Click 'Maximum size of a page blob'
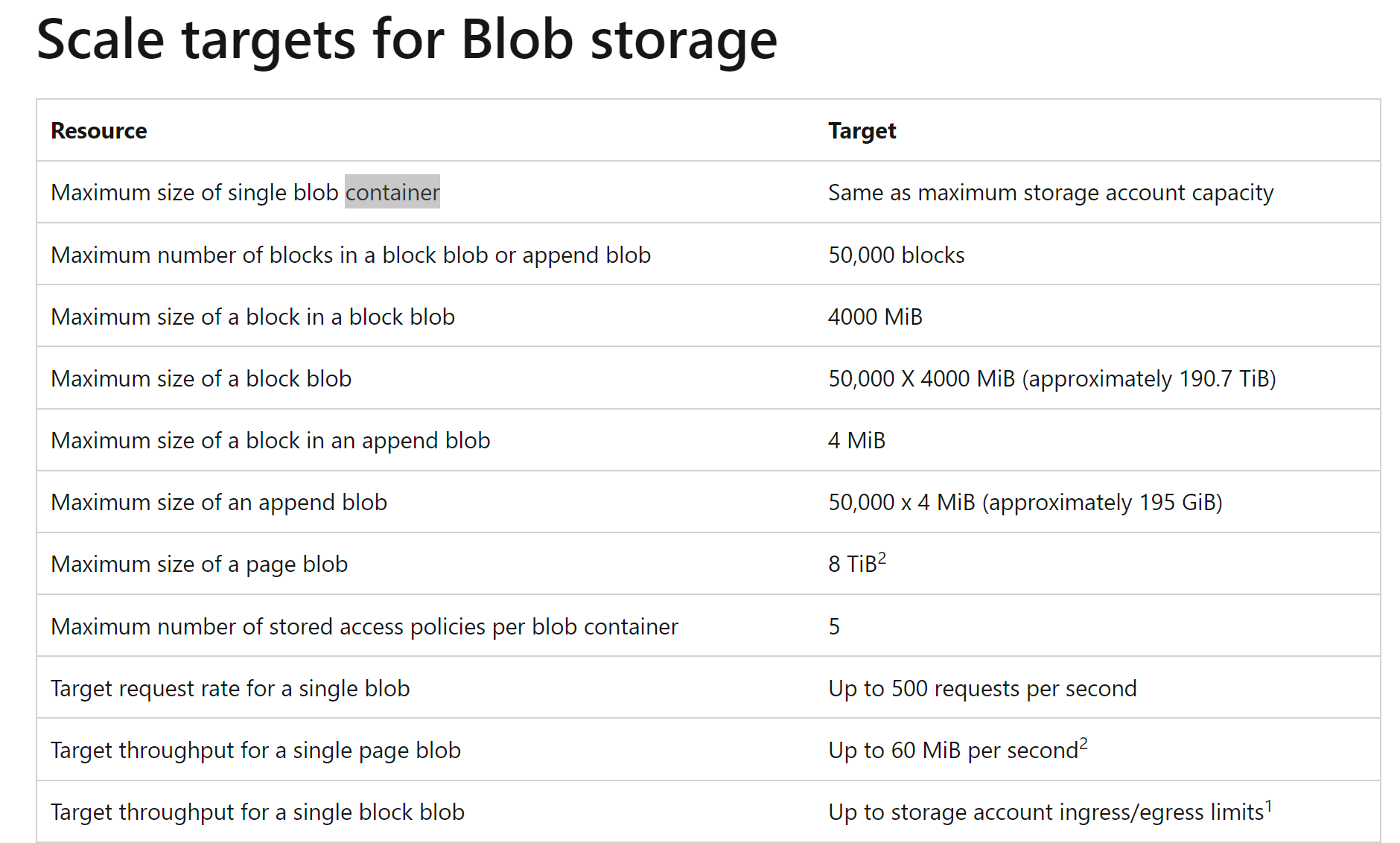The width and height of the screenshot is (1400, 843). pos(199,564)
